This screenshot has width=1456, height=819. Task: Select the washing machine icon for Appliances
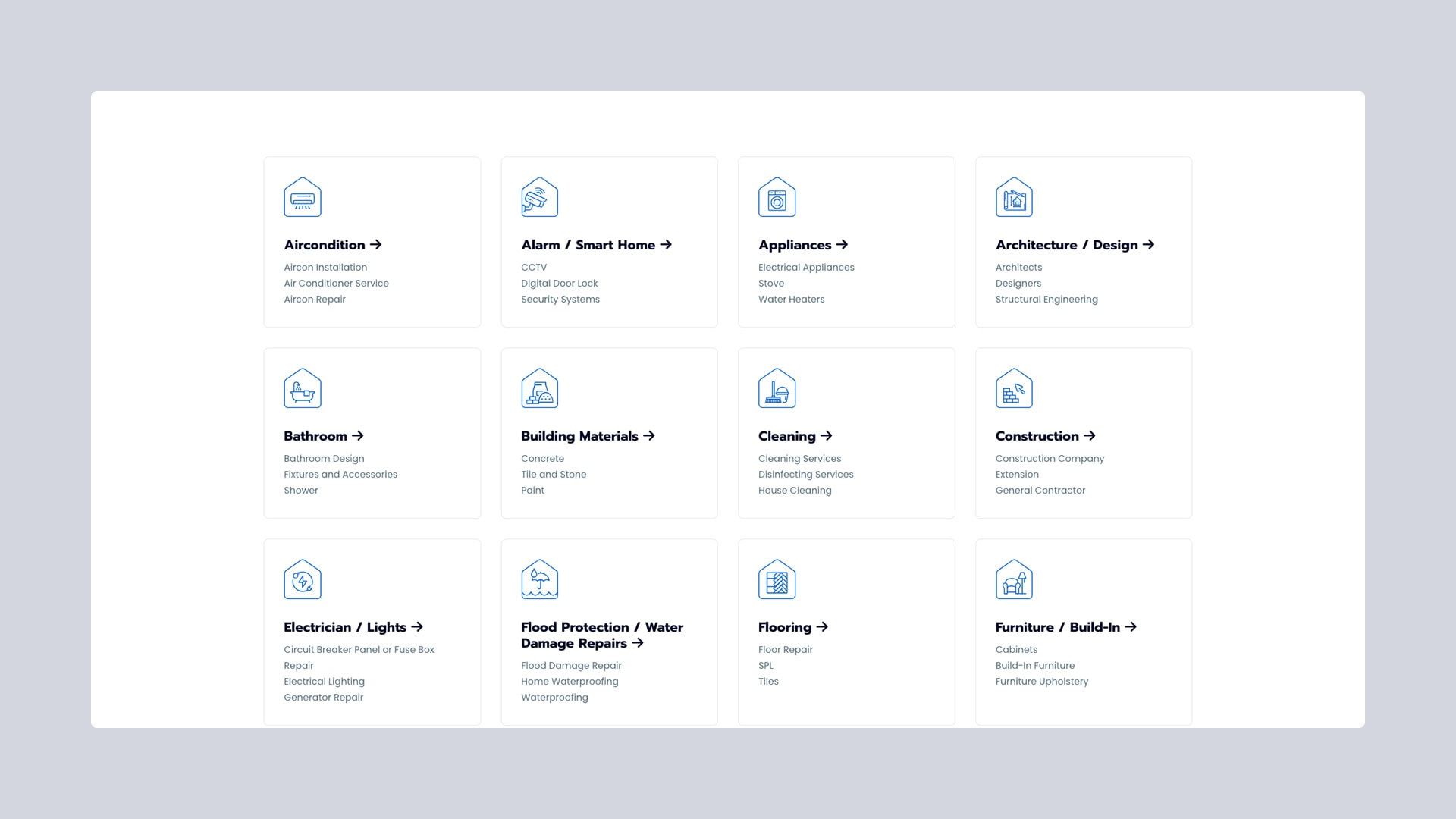click(x=777, y=197)
